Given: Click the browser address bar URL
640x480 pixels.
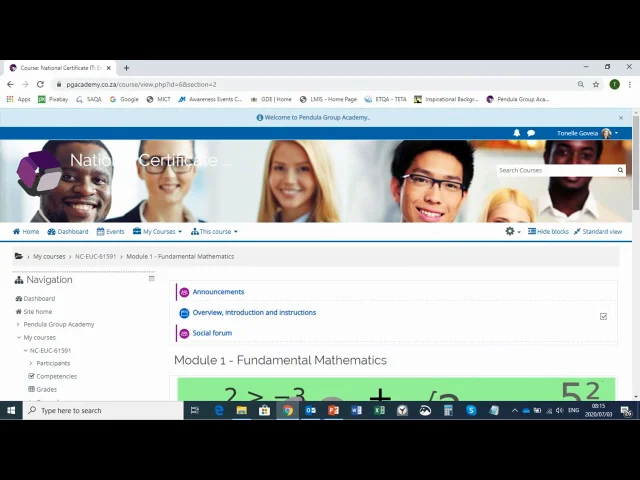Looking at the screenshot, I should 141,84.
